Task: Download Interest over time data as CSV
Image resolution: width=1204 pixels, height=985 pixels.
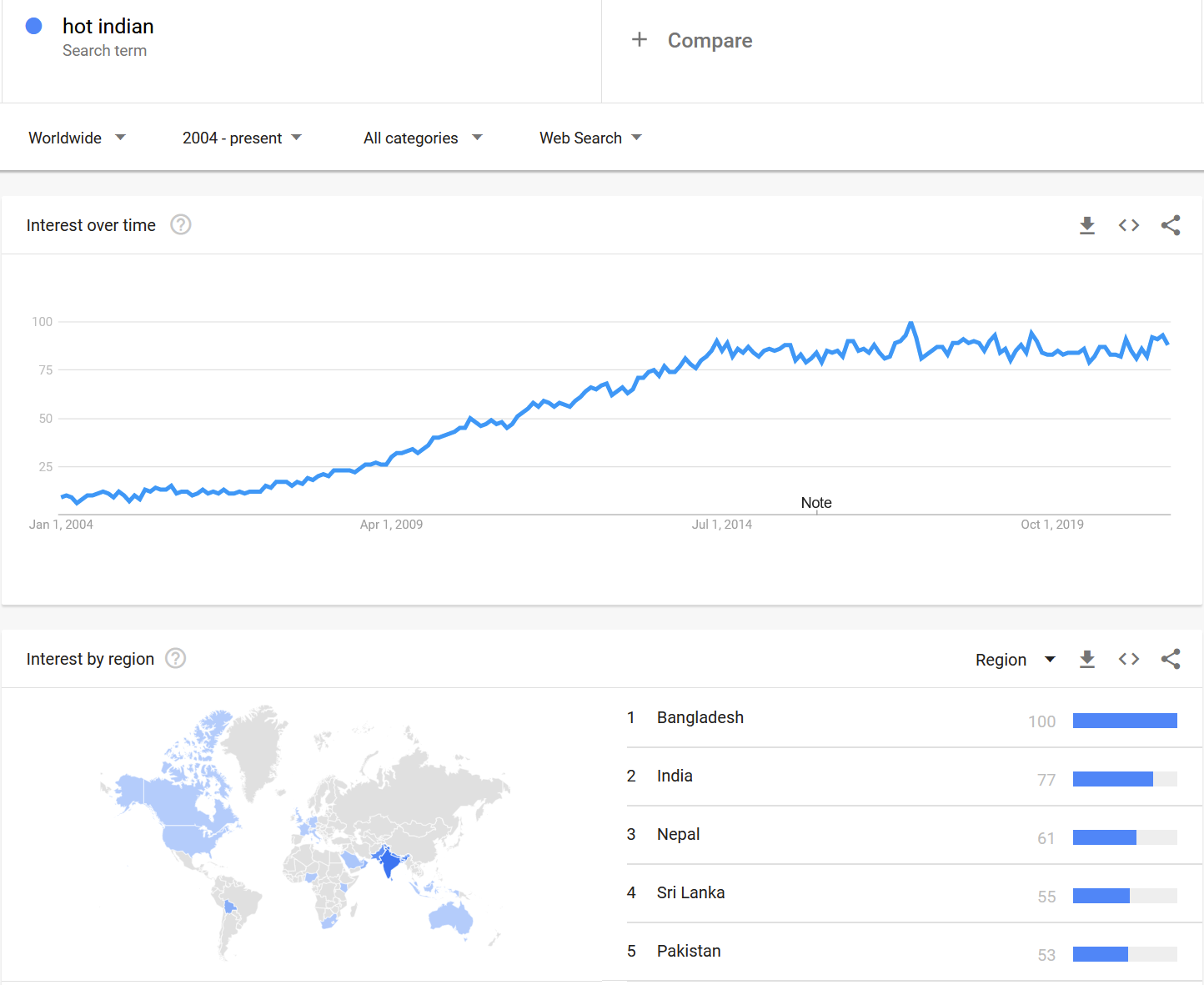Action: coord(1086,225)
